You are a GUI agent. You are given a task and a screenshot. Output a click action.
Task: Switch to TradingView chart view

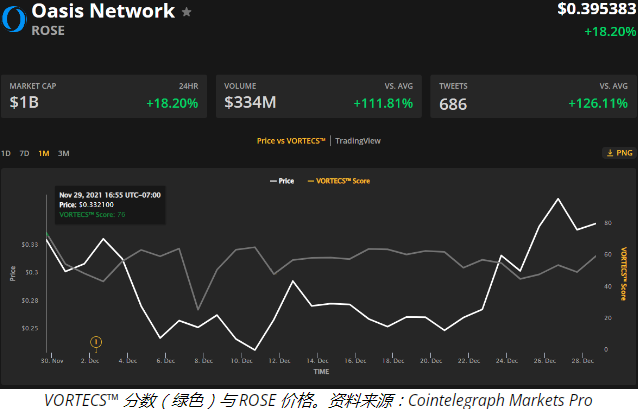tap(358, 141)
